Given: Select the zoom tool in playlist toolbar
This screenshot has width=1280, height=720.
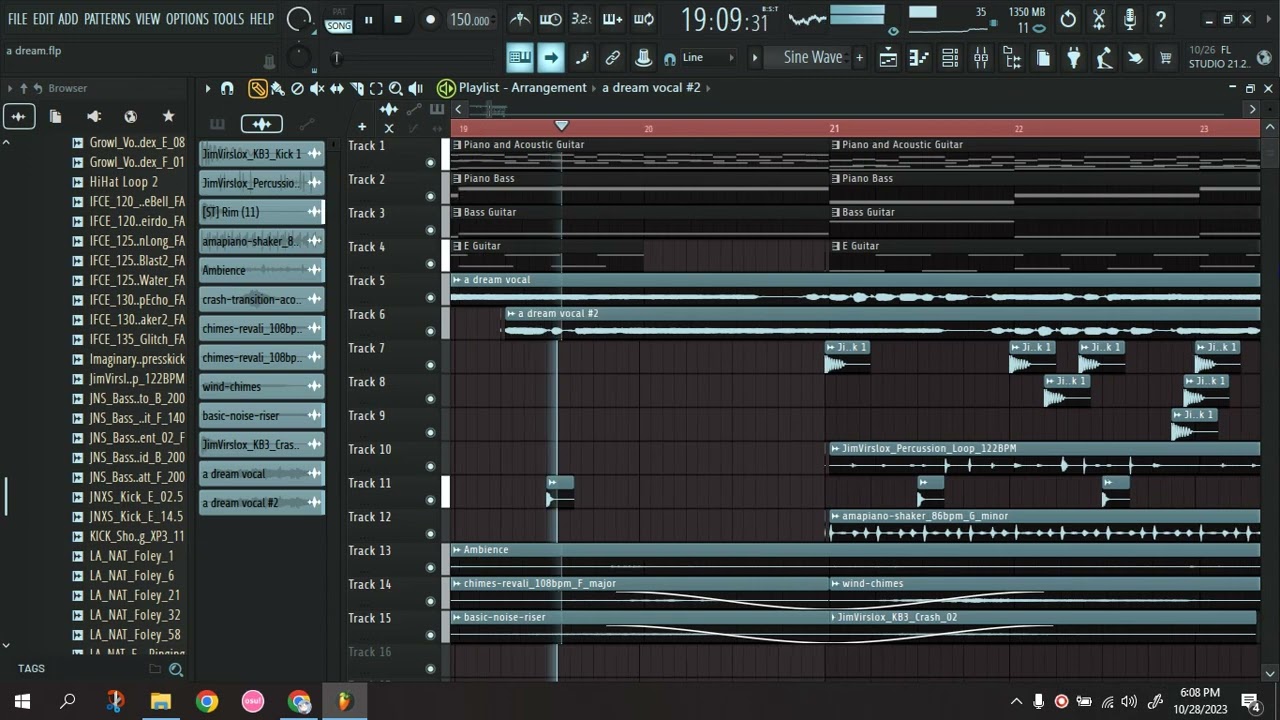Looking at the screenshot, I should point(396,88).
